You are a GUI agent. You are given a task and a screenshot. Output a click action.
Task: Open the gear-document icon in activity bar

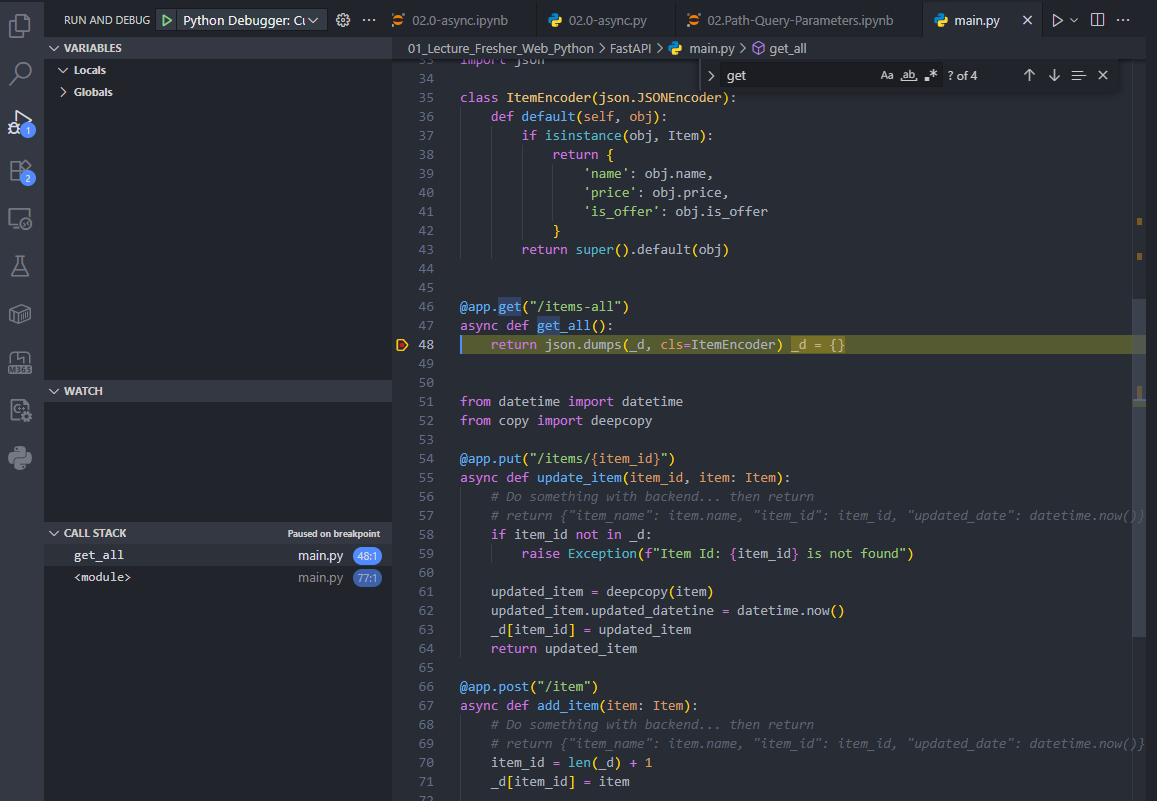click(20, 410)
